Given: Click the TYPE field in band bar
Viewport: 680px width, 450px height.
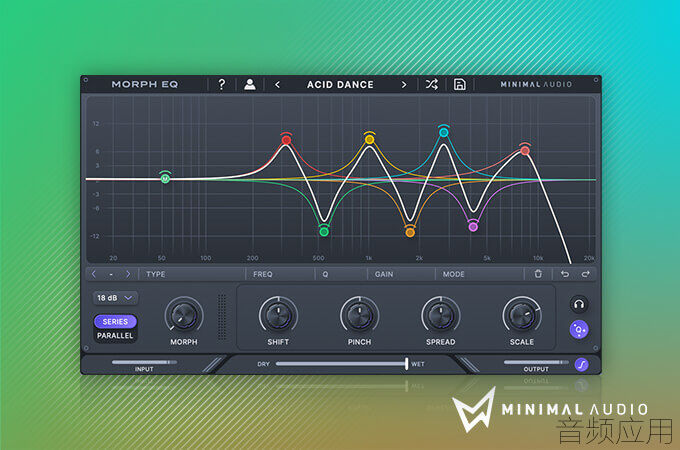Looking at the screenshot, I should [192, 274].
